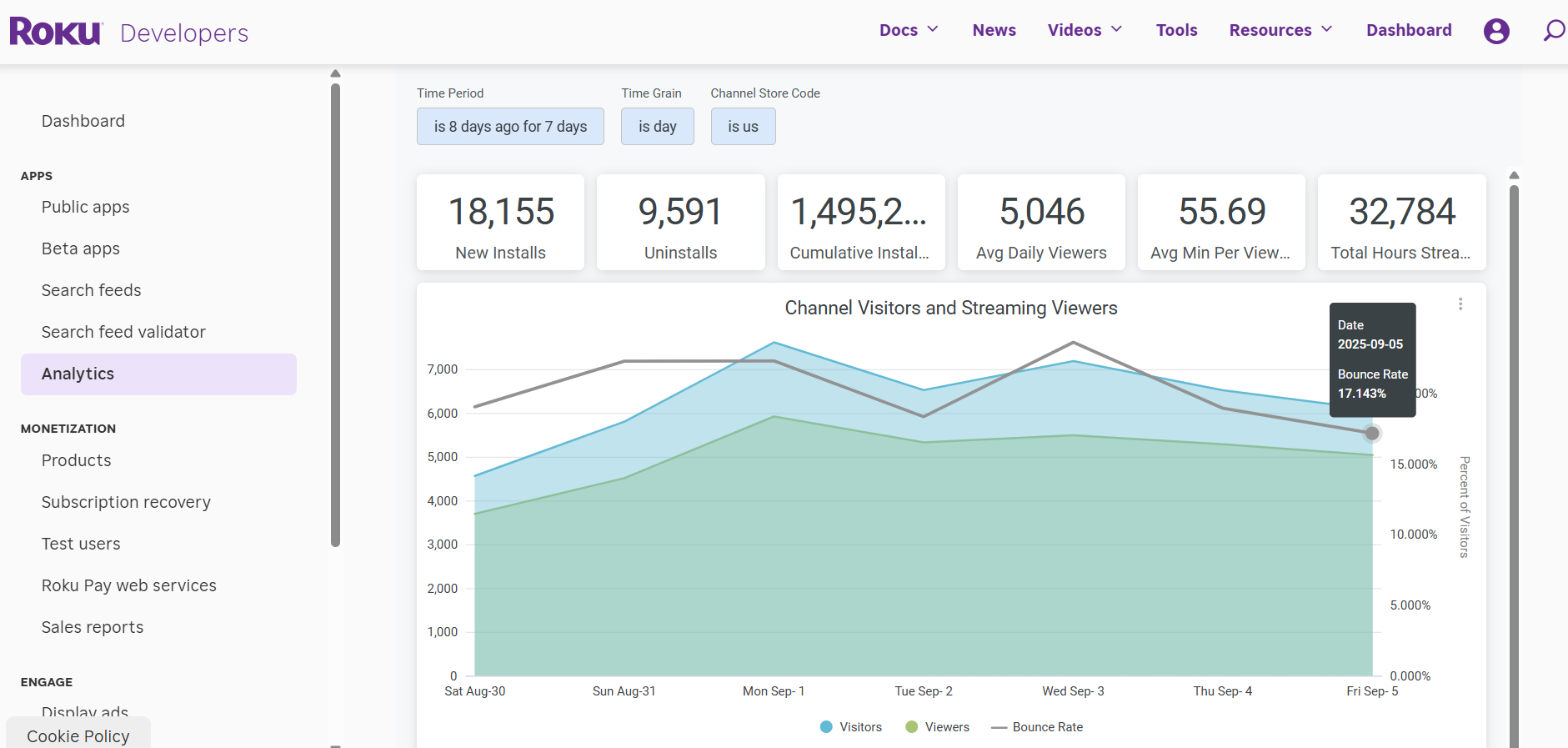Image resolution: width=1568 pixels, height=748 pixels.
Task: Toggle the Bounce Rate legend line
Action: (1037, 727)
